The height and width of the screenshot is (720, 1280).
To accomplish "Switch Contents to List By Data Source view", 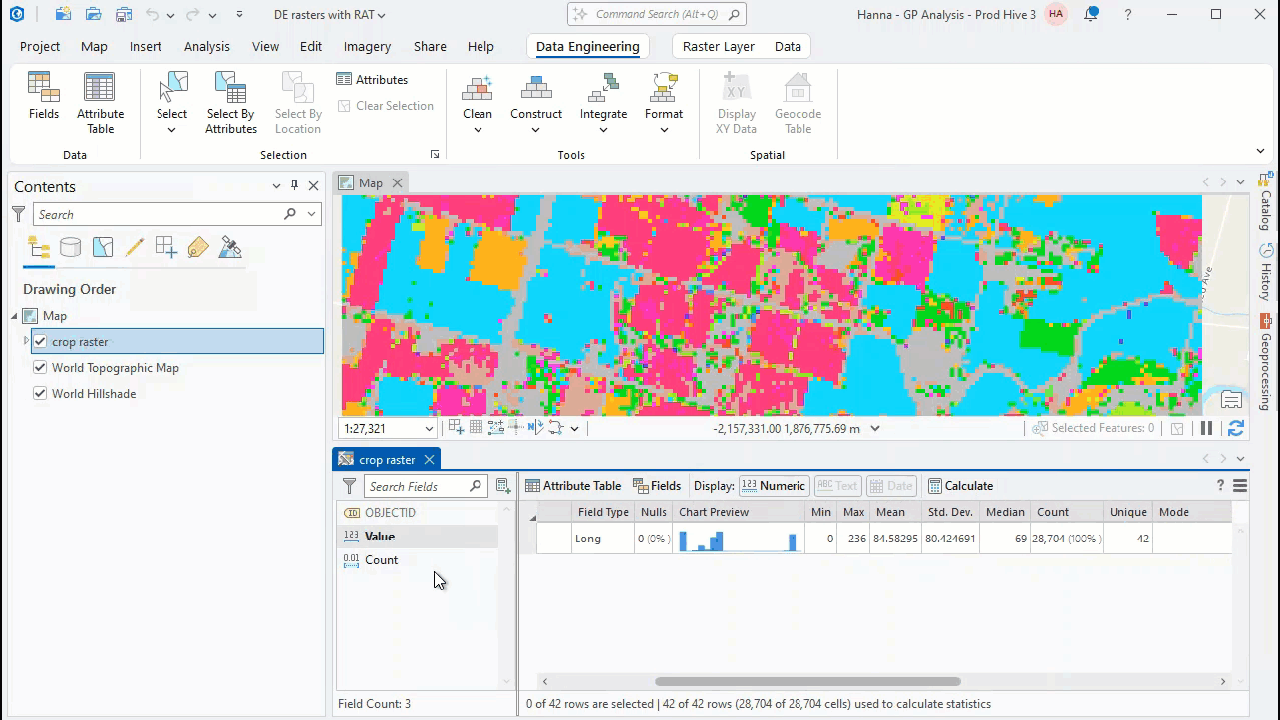I will click(x=70, y=247).
